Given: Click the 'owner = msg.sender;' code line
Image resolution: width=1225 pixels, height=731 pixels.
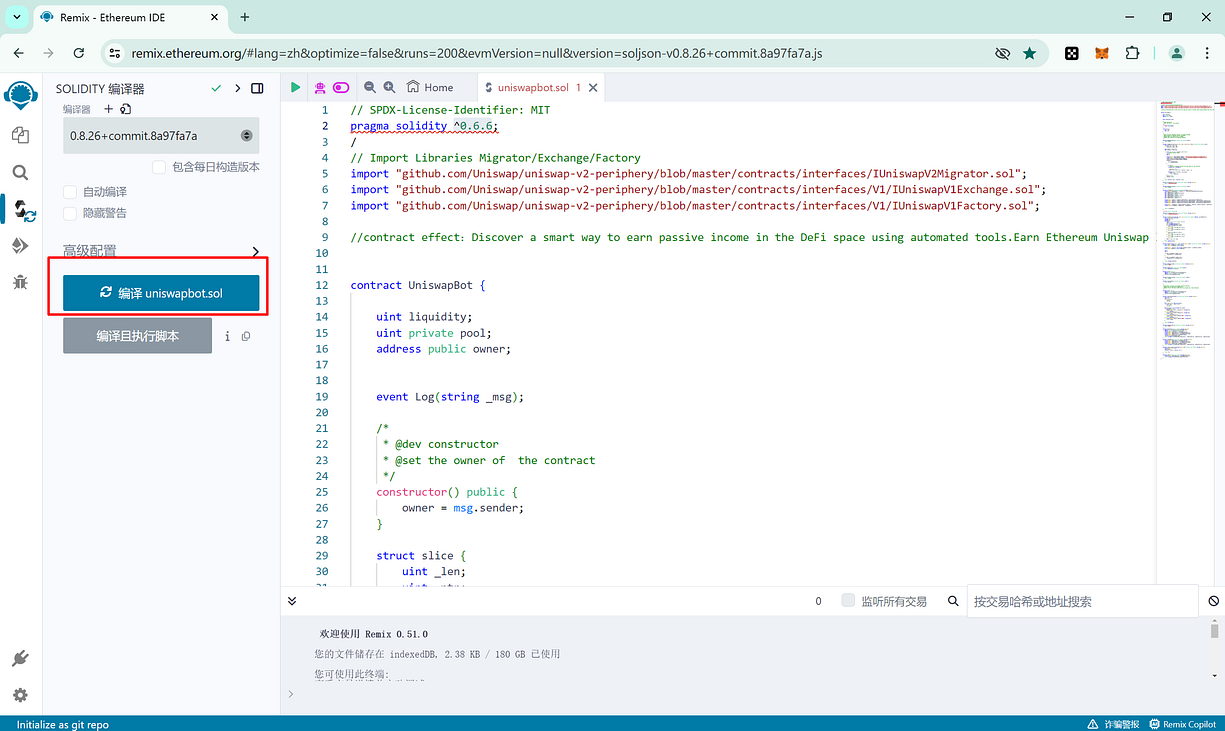Looking at the screenshot, I should coord(463,508).
